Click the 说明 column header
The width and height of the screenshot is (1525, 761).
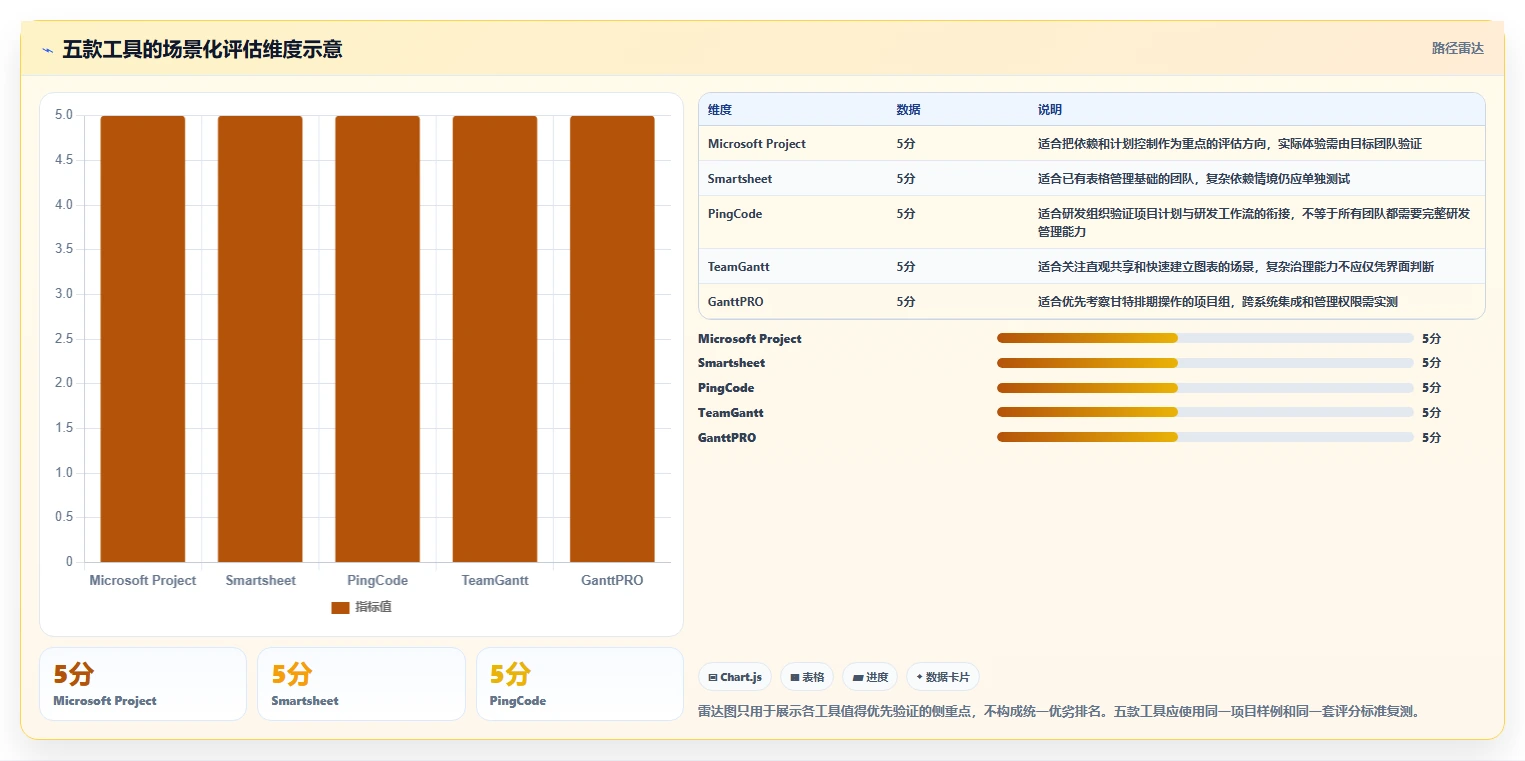pyautogui.click(x=1050, y=110)
